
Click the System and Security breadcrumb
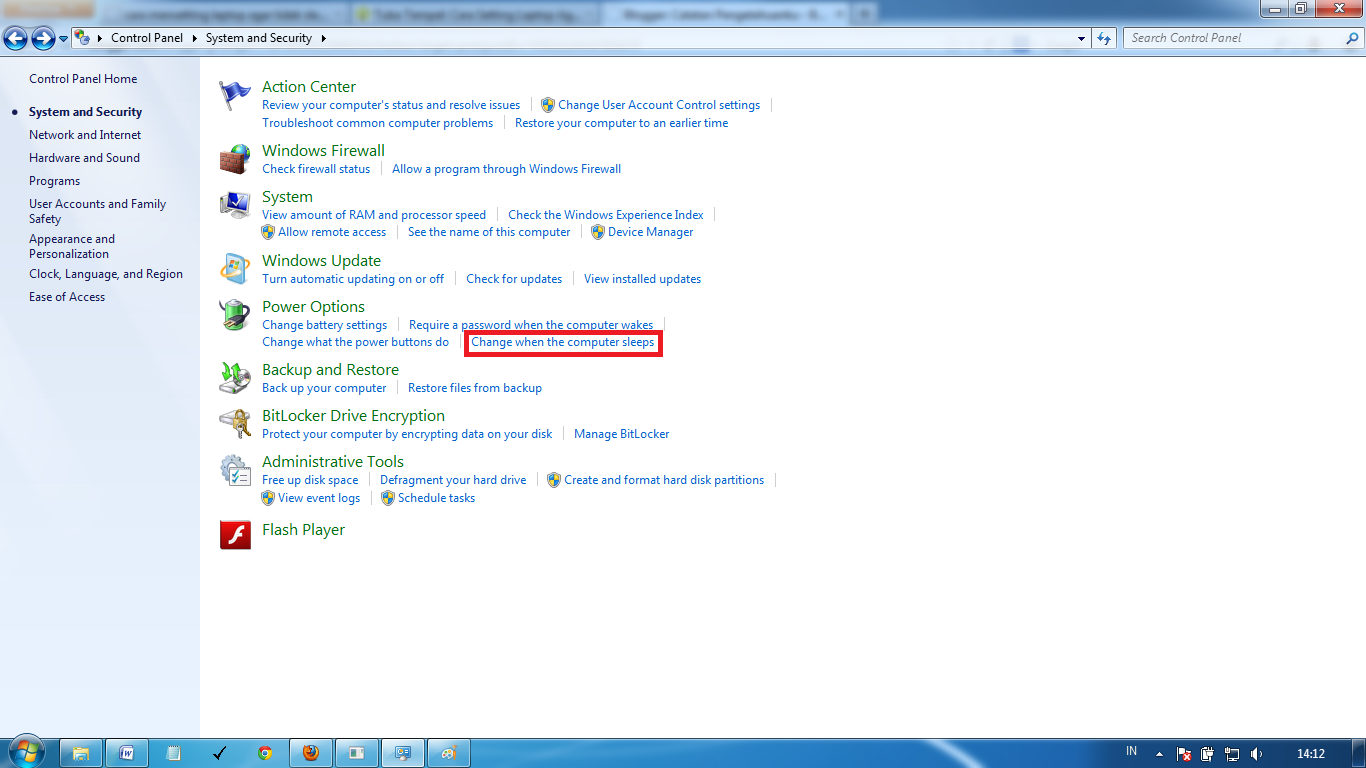(x=259, y=38)
